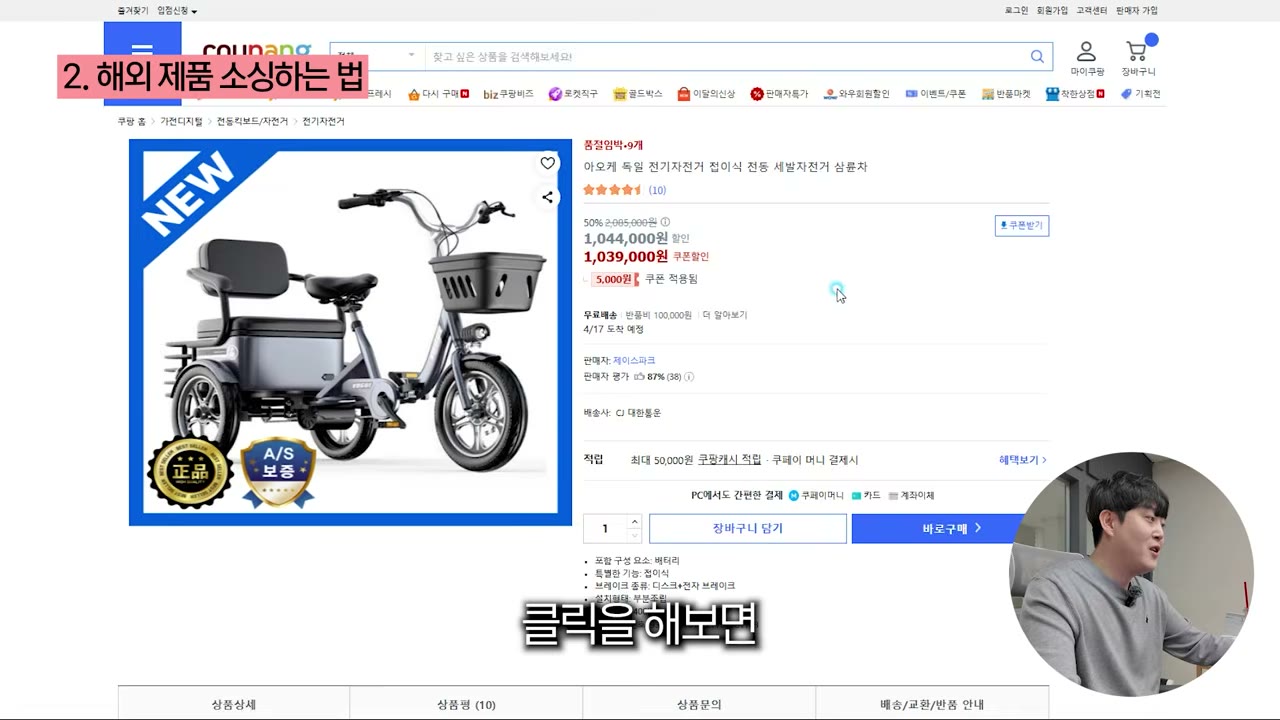The image size is (1280, 720).
Task: Go to 가전디지털 breadcrumb
Action: click(181, 121)
